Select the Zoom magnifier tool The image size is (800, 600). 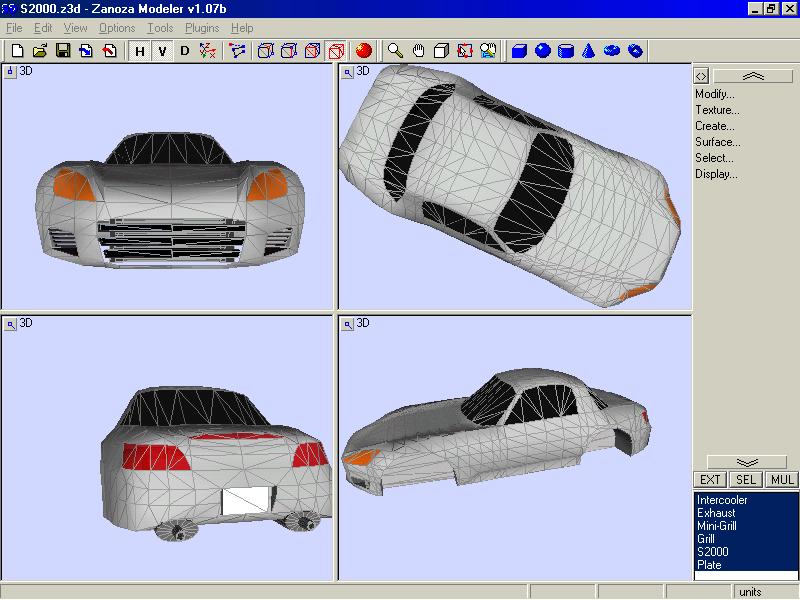tap(396, 50)
